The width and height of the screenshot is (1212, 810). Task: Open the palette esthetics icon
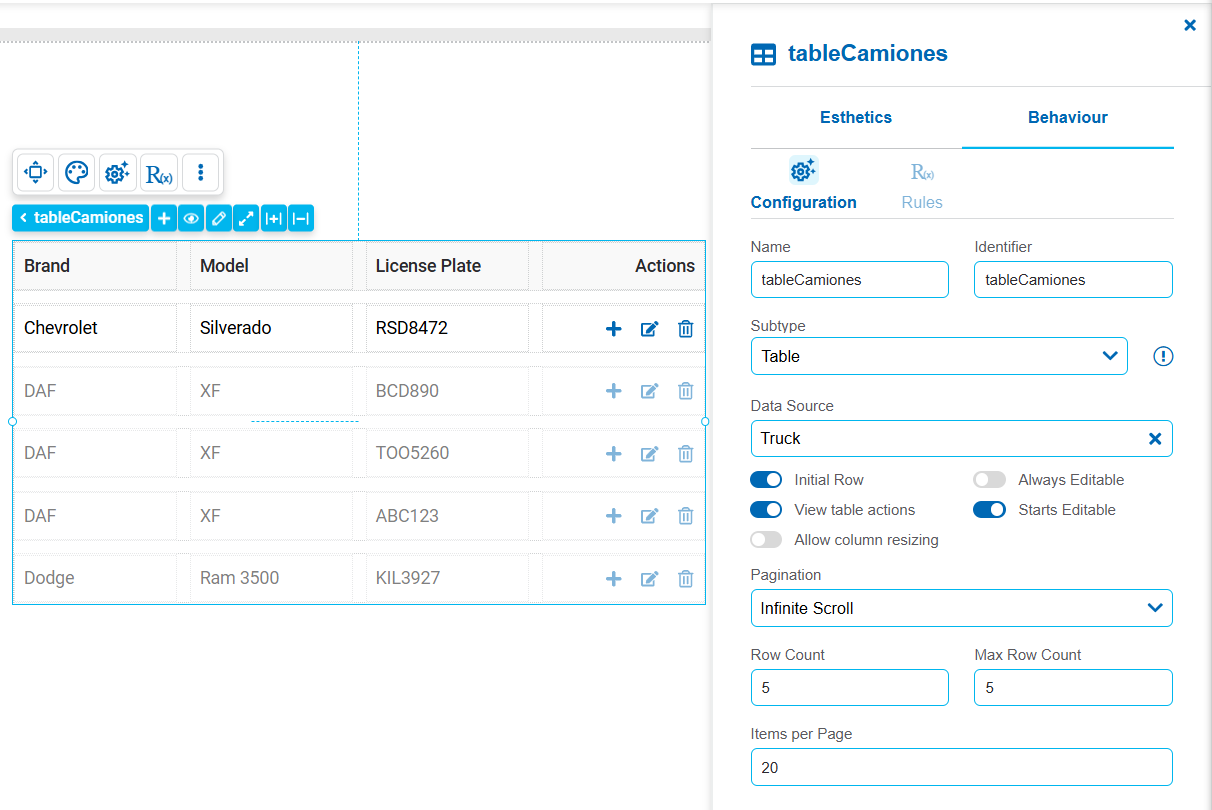click(76, 173)
